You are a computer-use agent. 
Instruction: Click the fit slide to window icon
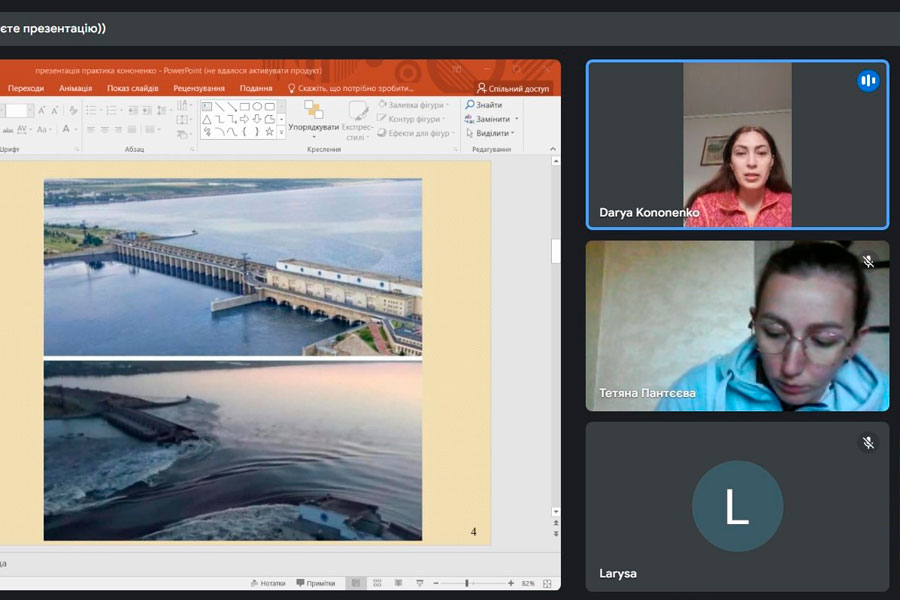tap(547, 583)
